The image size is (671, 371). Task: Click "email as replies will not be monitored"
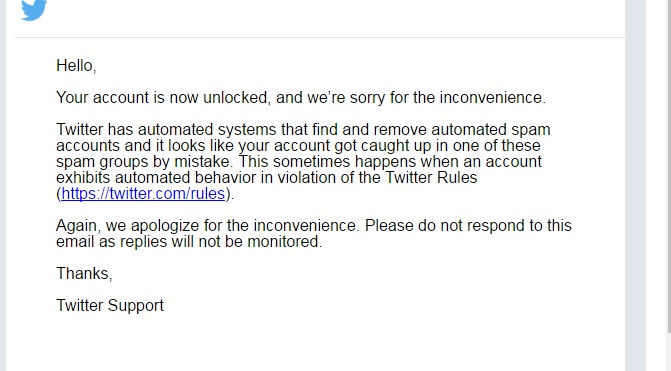189,242
